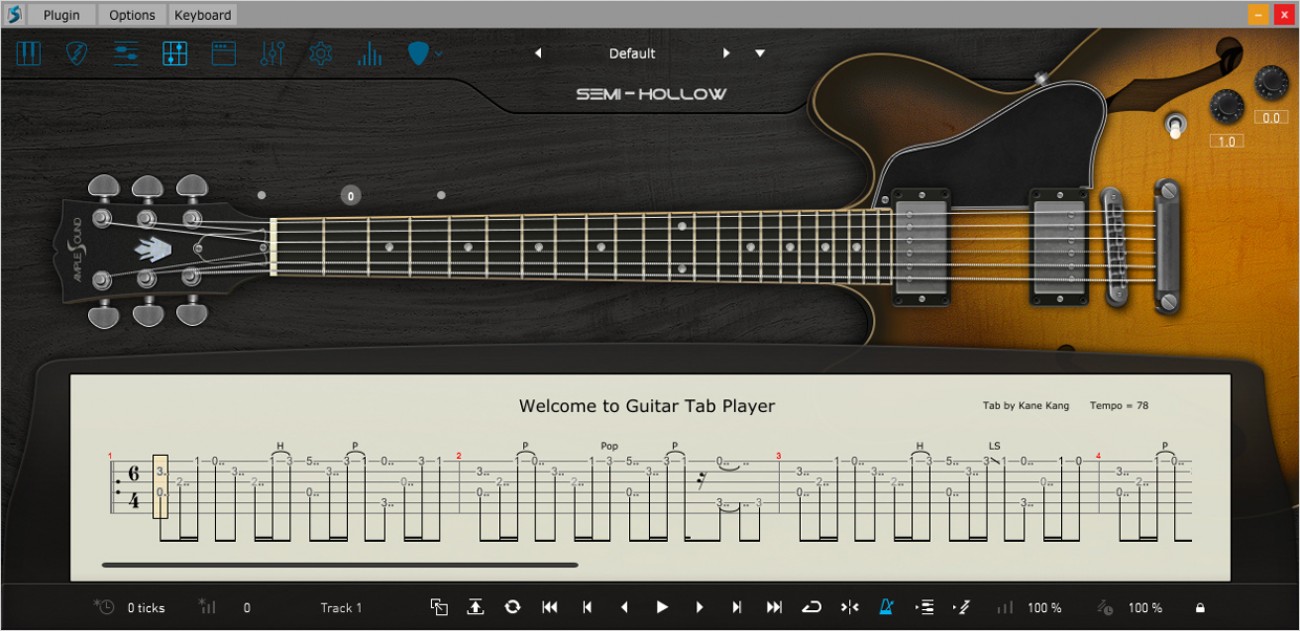Click the velocity percentage 100 % value
This screenshot has width=1300, height=631.
pos(1045,608)
